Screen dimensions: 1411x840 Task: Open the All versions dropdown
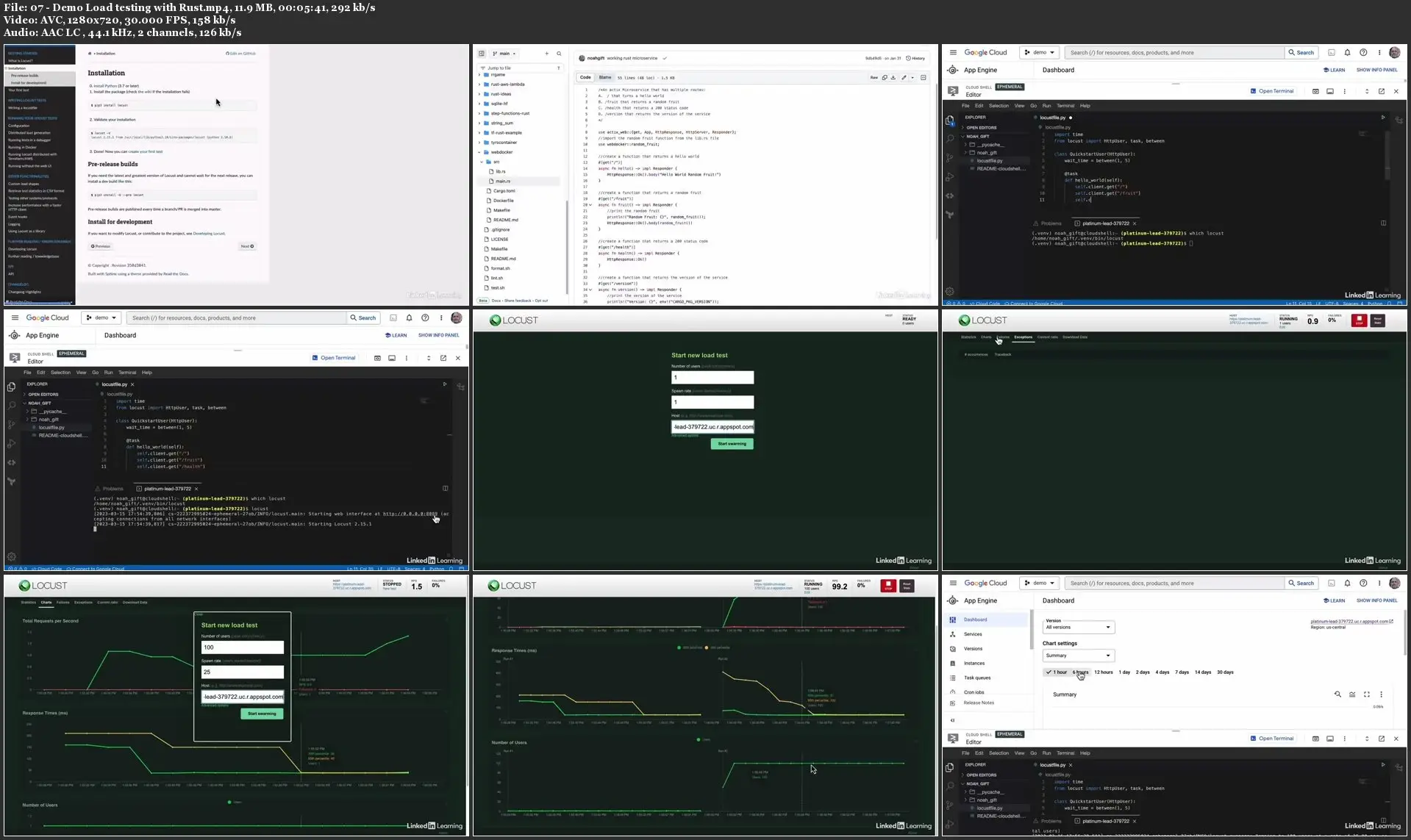tap(1078, 628)
